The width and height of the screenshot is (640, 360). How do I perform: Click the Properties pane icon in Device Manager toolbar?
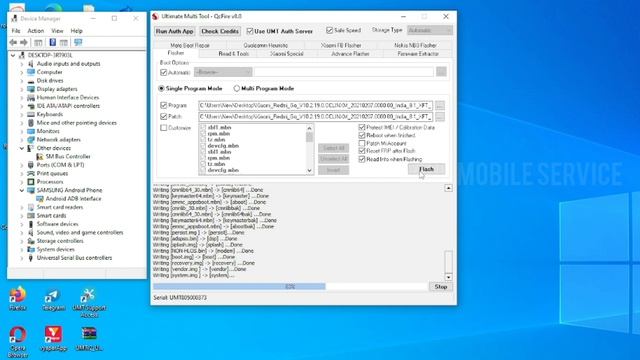click(64, 42)
